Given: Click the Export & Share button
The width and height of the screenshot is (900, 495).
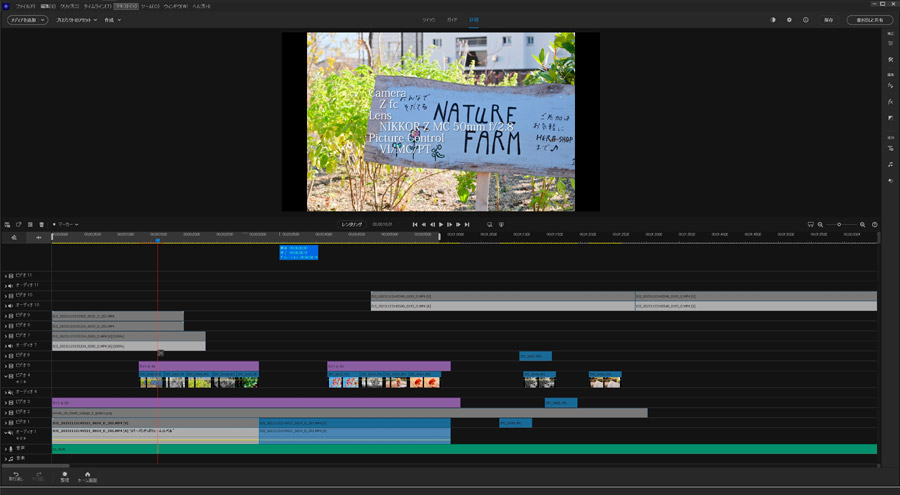Looking at the screenshot, I should (870, 20).
